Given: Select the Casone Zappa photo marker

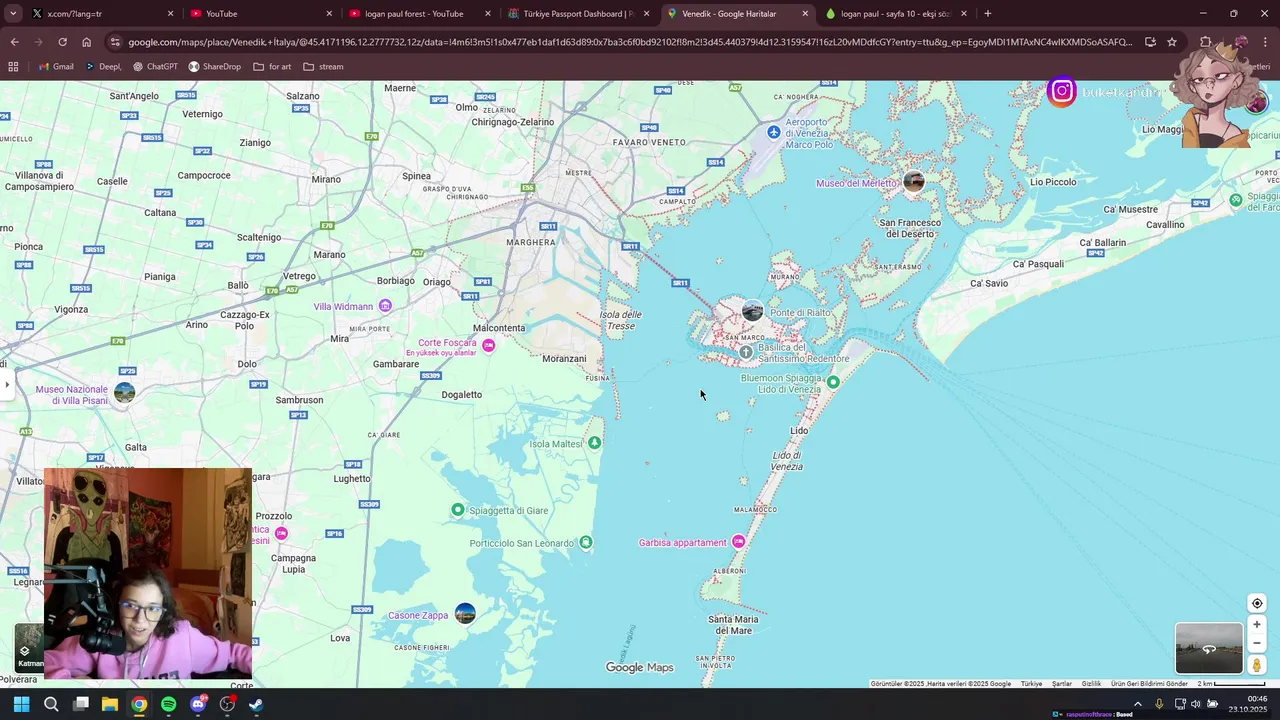Looking at the screenshot, I should 465,613.
